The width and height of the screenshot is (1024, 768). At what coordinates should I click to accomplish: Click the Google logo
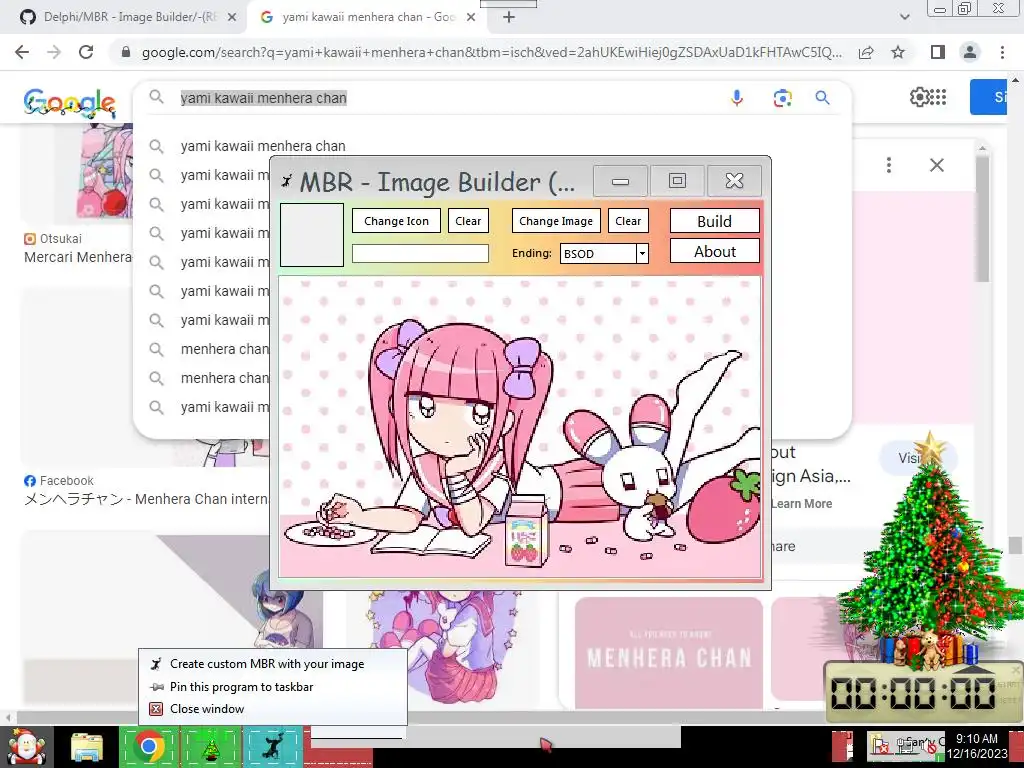click(69, 103)
